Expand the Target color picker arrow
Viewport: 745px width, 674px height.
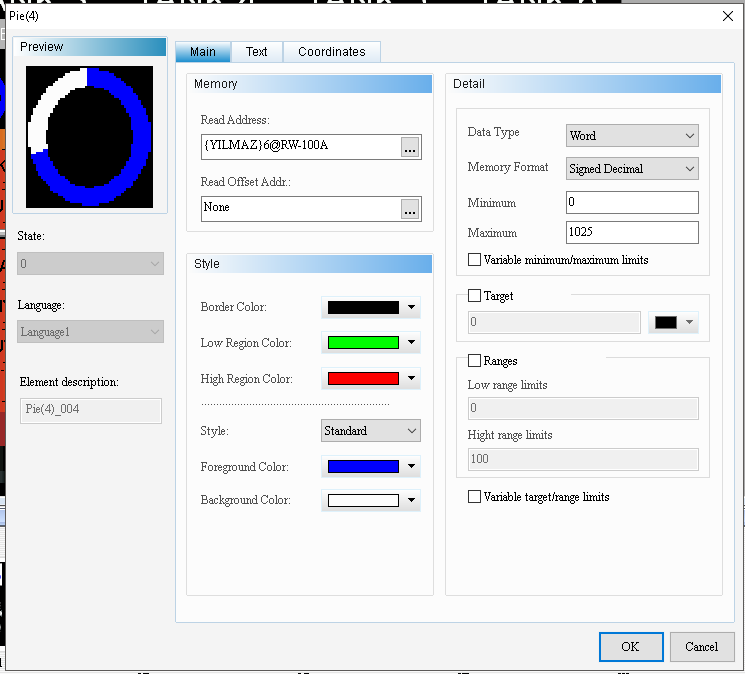coord(689,322)
